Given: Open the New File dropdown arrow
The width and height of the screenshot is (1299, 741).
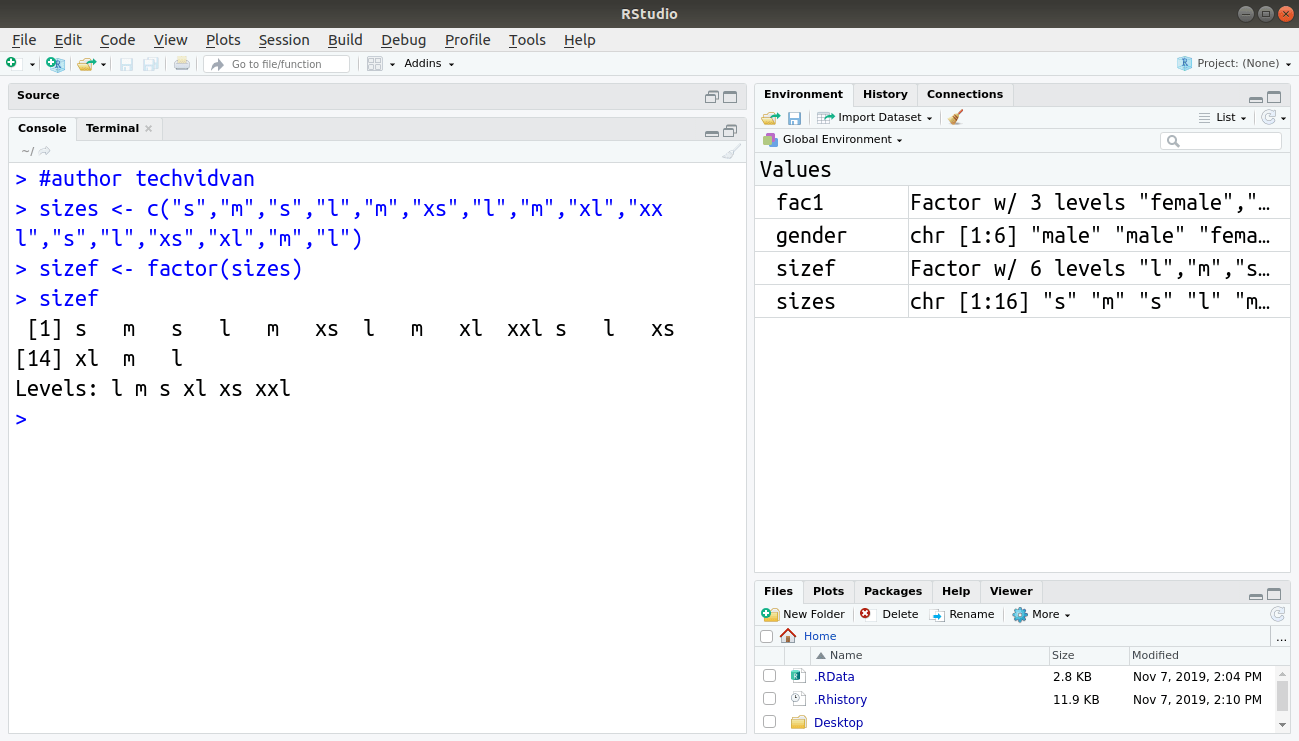Looking at the screenshot, I should pyautogui.click(x=32, y=64).
